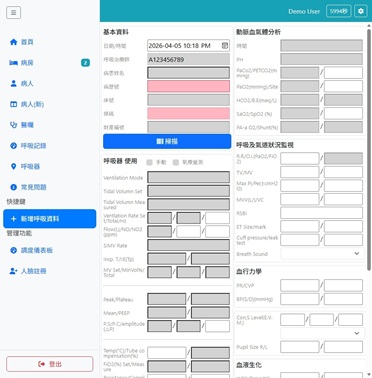Tick the 手動 checkbox
Image resolution: width=372 pixels, height=378 pixels.
point(149,162)
